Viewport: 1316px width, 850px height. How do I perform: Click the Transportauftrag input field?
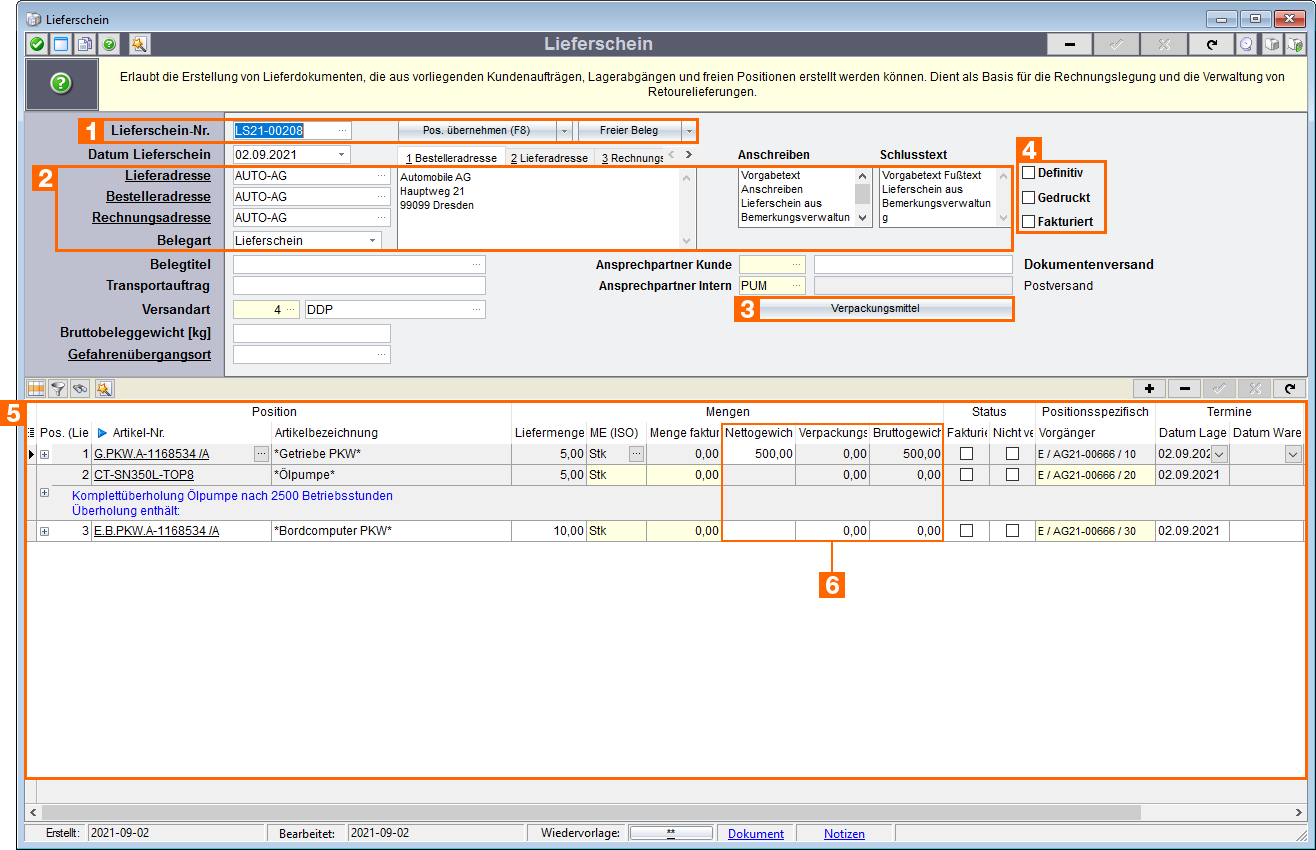359,286
